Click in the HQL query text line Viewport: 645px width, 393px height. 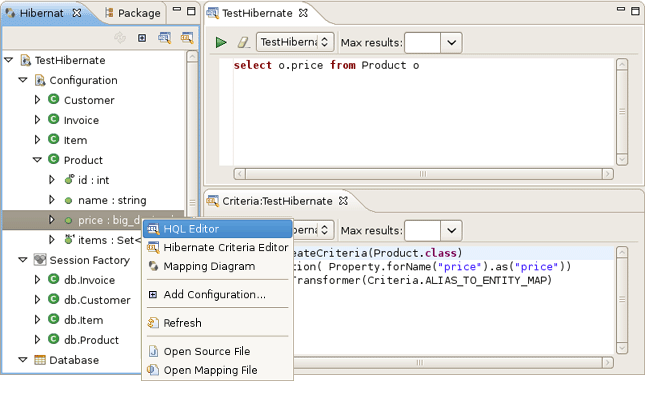(327, 65)
